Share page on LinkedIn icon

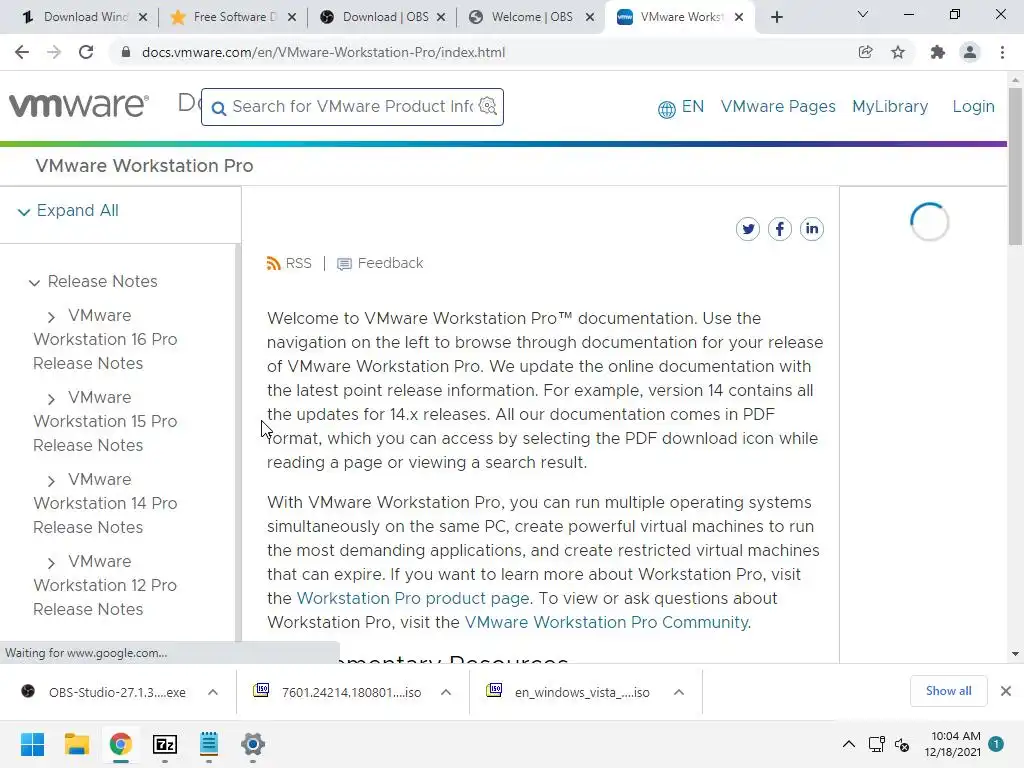(x=812, y=229)
